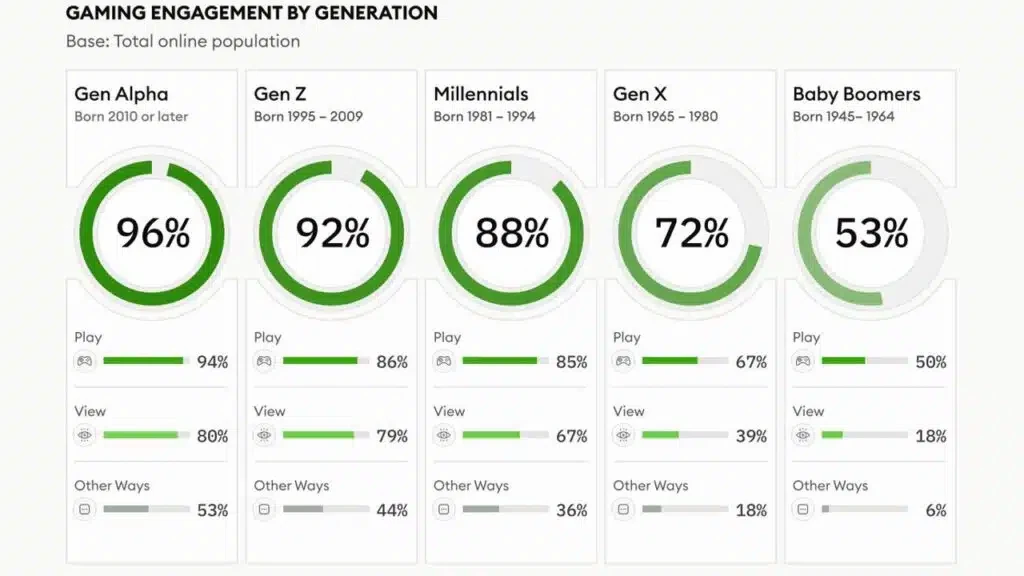Click the Gen X View eye icon
The height and width of the screenshot is (576, 1024).
623,435
